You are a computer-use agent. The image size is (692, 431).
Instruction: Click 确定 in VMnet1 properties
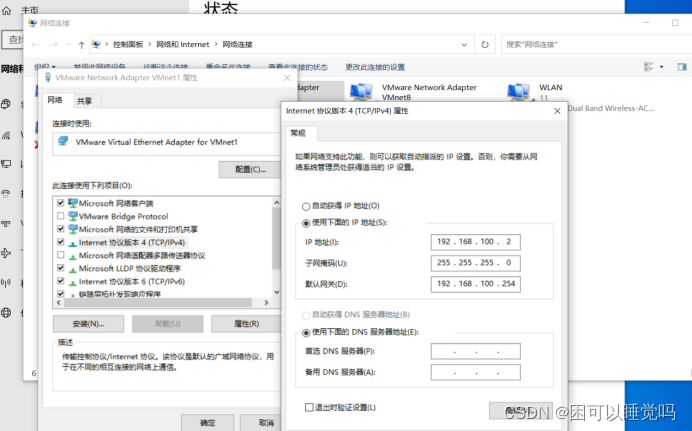(x=207, y=423)
